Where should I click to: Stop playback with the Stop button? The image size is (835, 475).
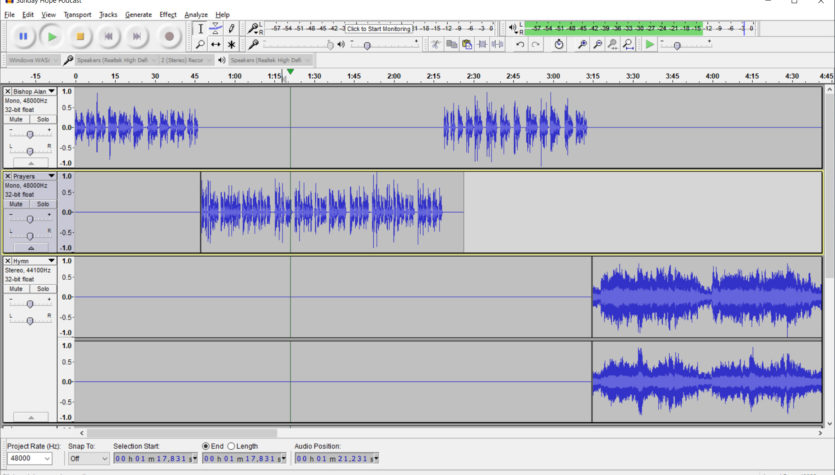pyautogui.click(x=80, y=37)
